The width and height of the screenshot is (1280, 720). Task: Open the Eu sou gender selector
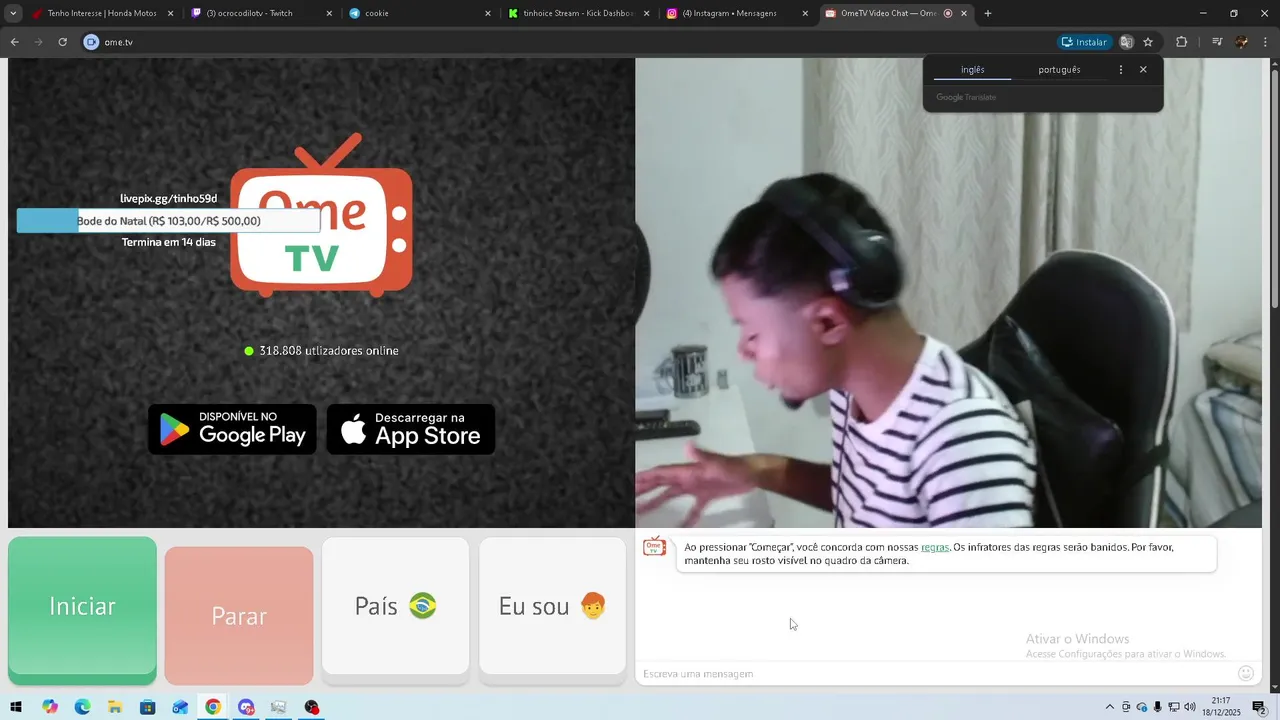pos(552,607)
